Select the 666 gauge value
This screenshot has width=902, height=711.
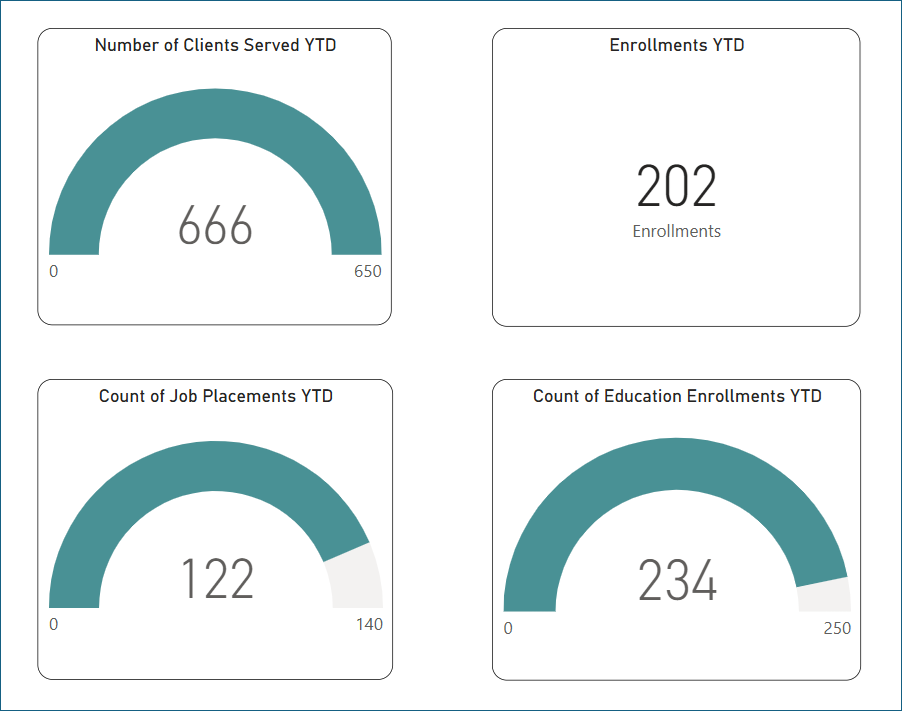[x=215, y=226]
